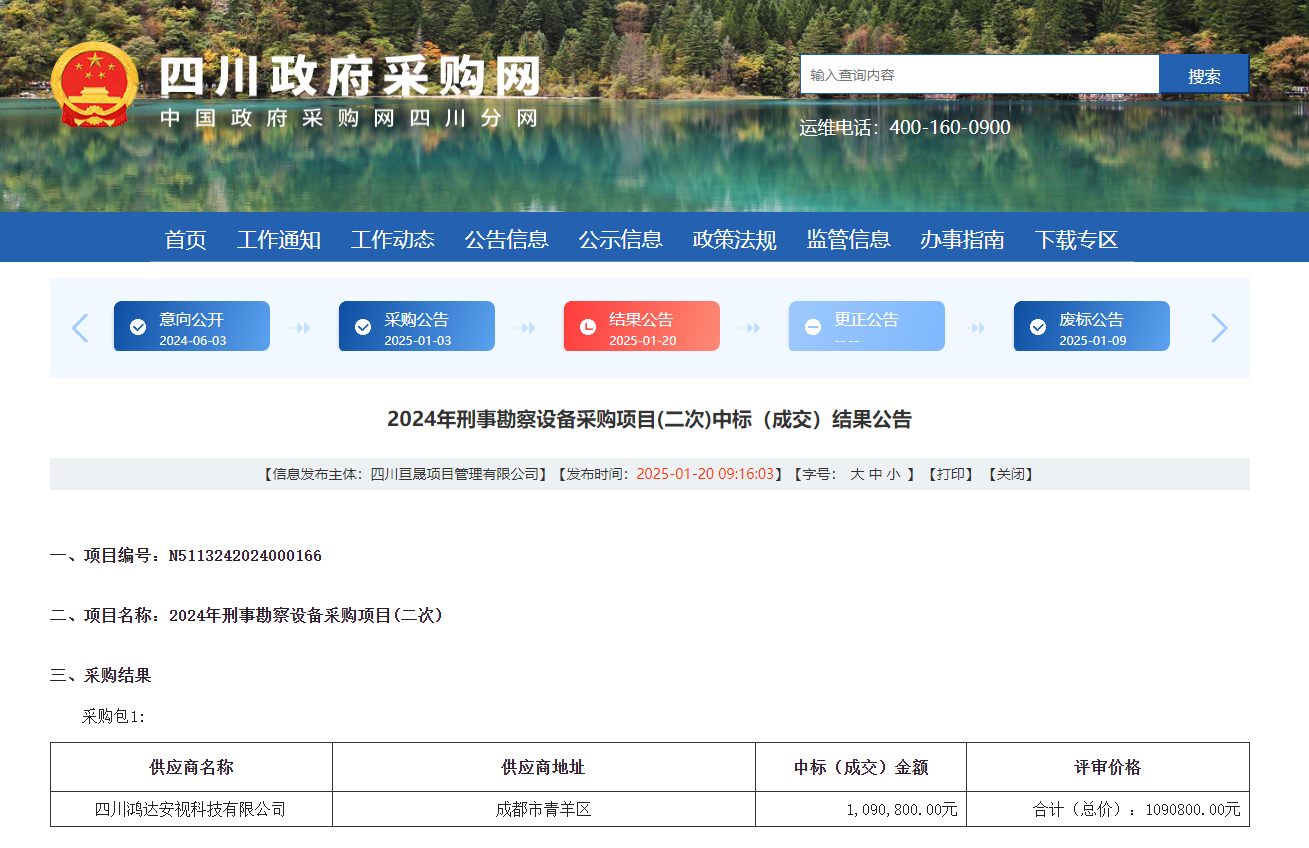Viewport: 1309px width, 848px height.
Task: Click the checkmark icon on 意向公开 step
Action: click(138, 327)
